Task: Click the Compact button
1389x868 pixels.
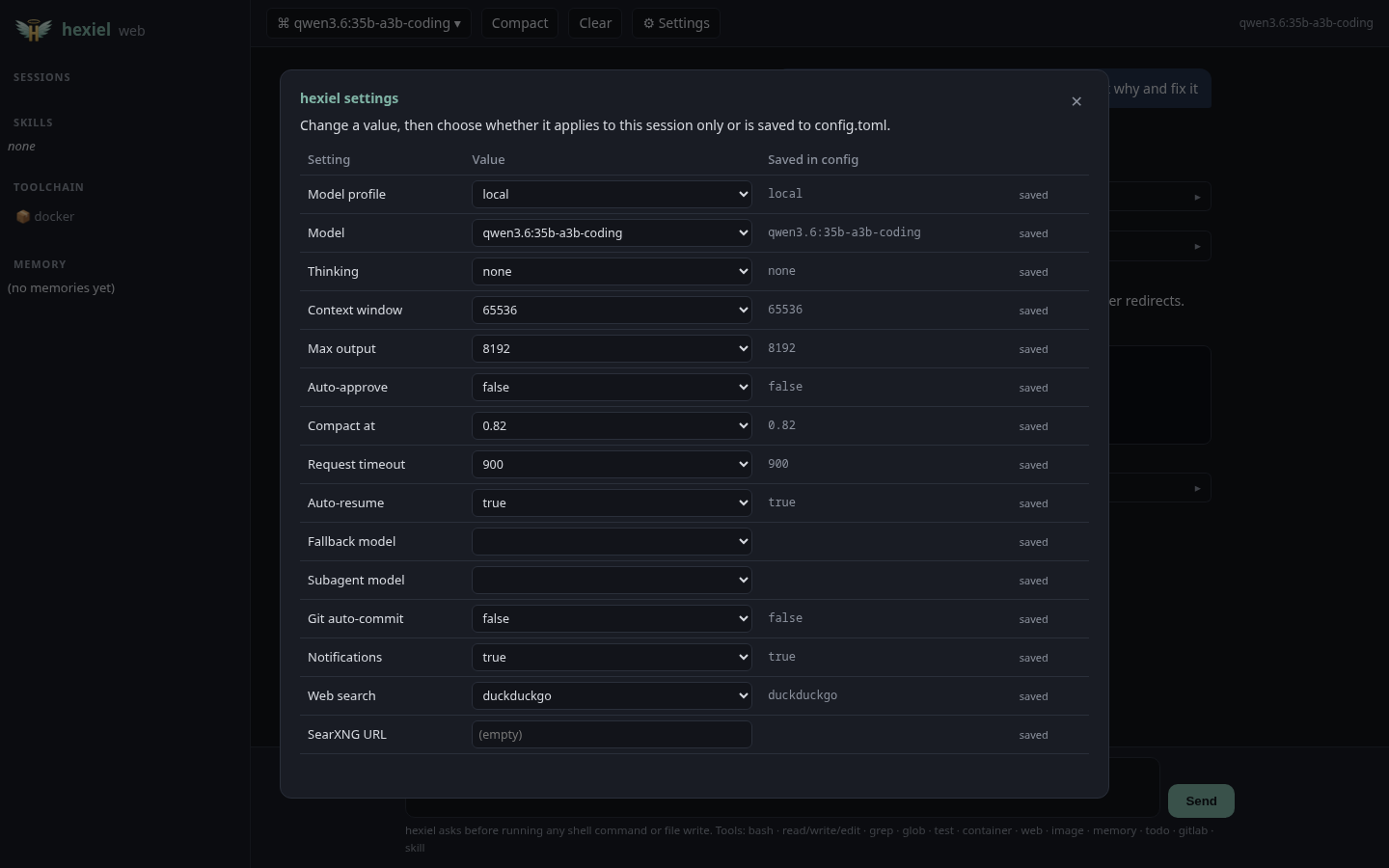Action: click(x=520, y=23)
